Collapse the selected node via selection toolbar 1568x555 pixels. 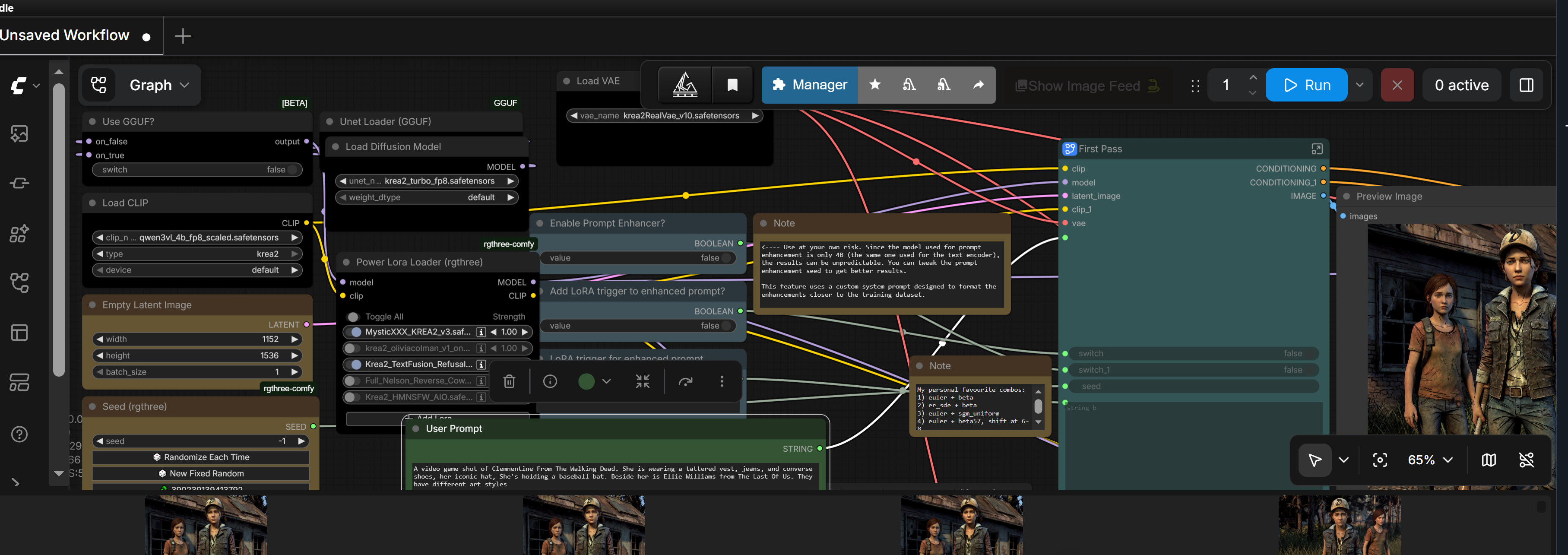pyautogui.click(x=643, y=381)
